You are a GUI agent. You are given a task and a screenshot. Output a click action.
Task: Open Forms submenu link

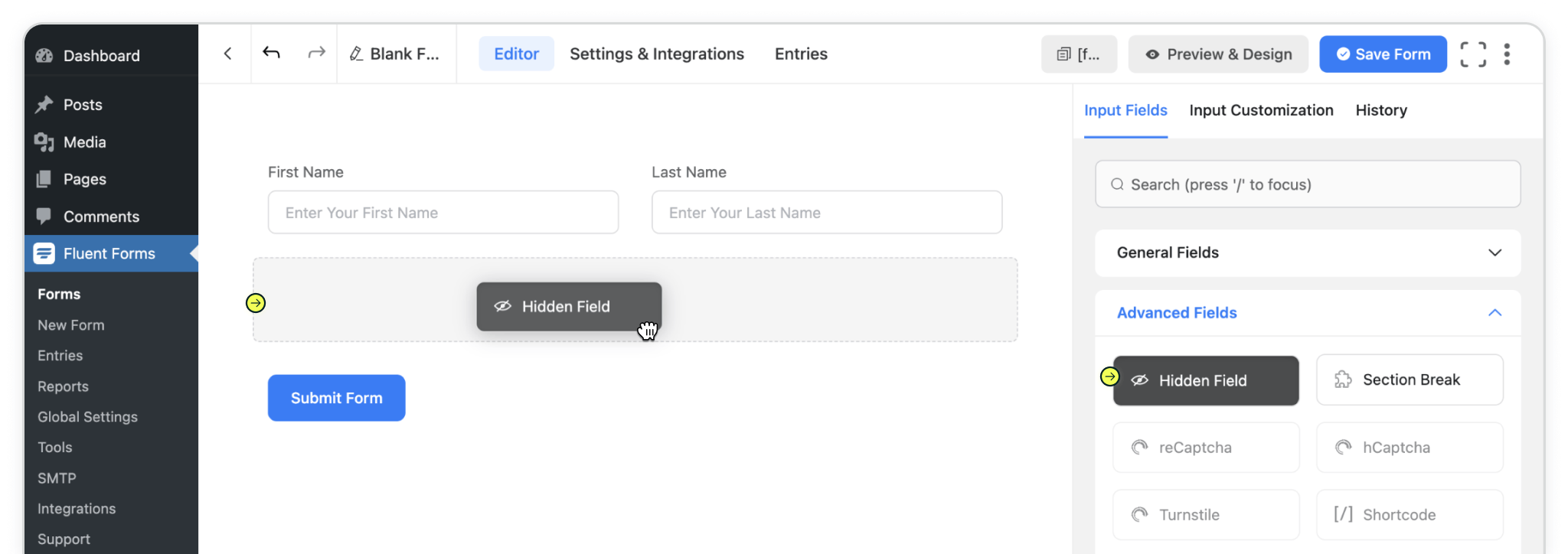pyautogui.click(x=59, y=294)
